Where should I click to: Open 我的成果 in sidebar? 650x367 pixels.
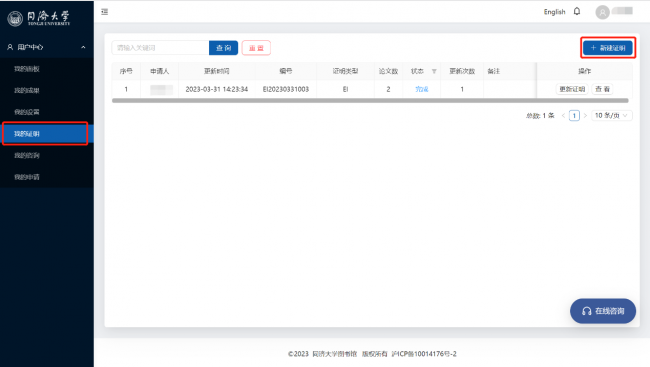click(27, 90)
